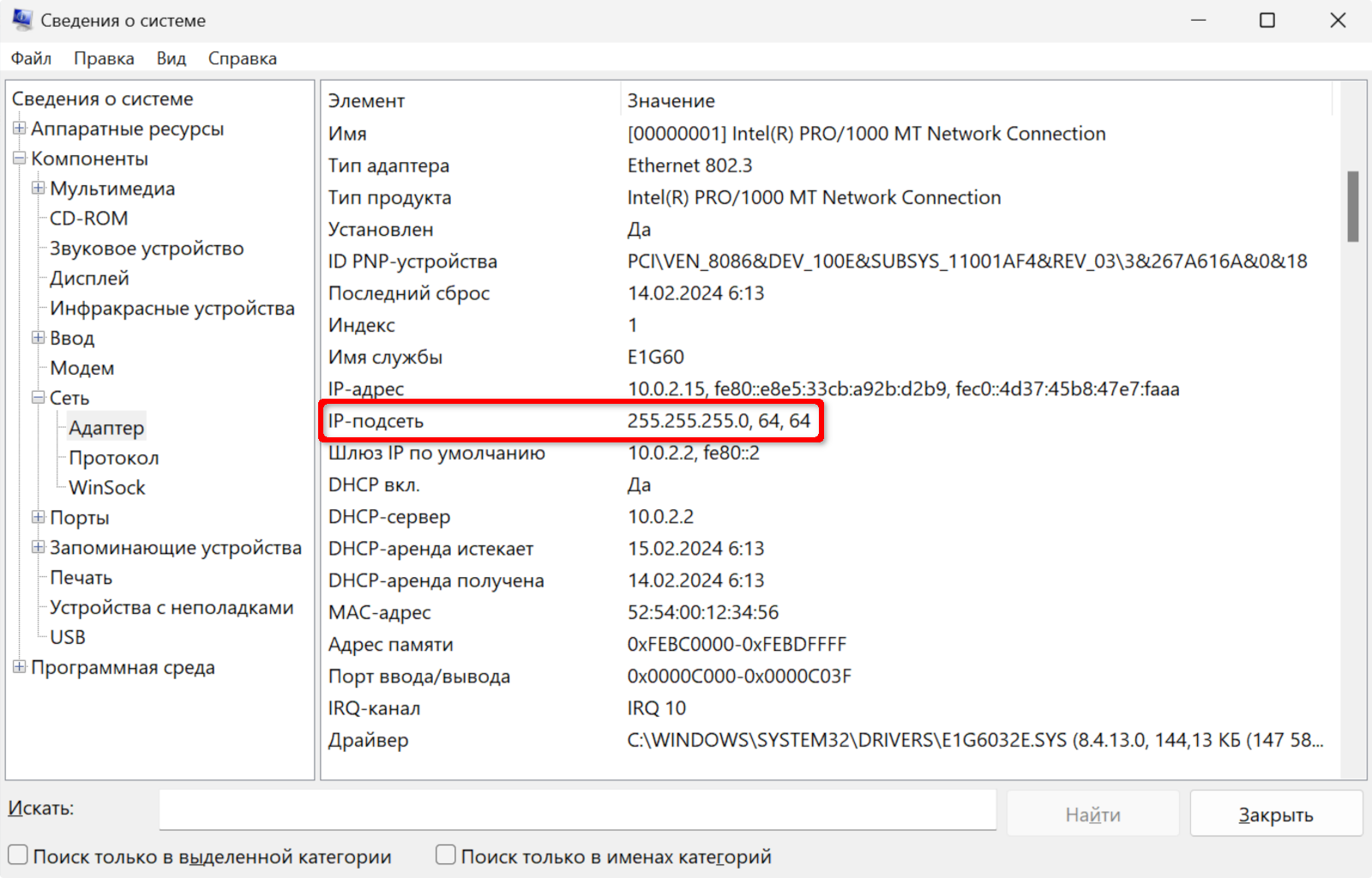The image size is (1372, 878).
Task: Select Сведения о системе root item
Action: [103, 99]
